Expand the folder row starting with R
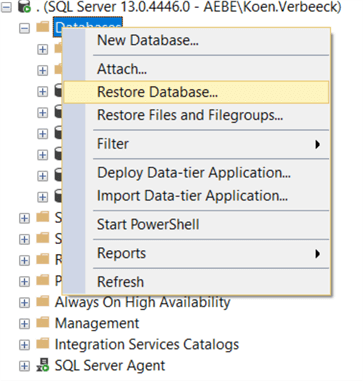 point(24,260)
